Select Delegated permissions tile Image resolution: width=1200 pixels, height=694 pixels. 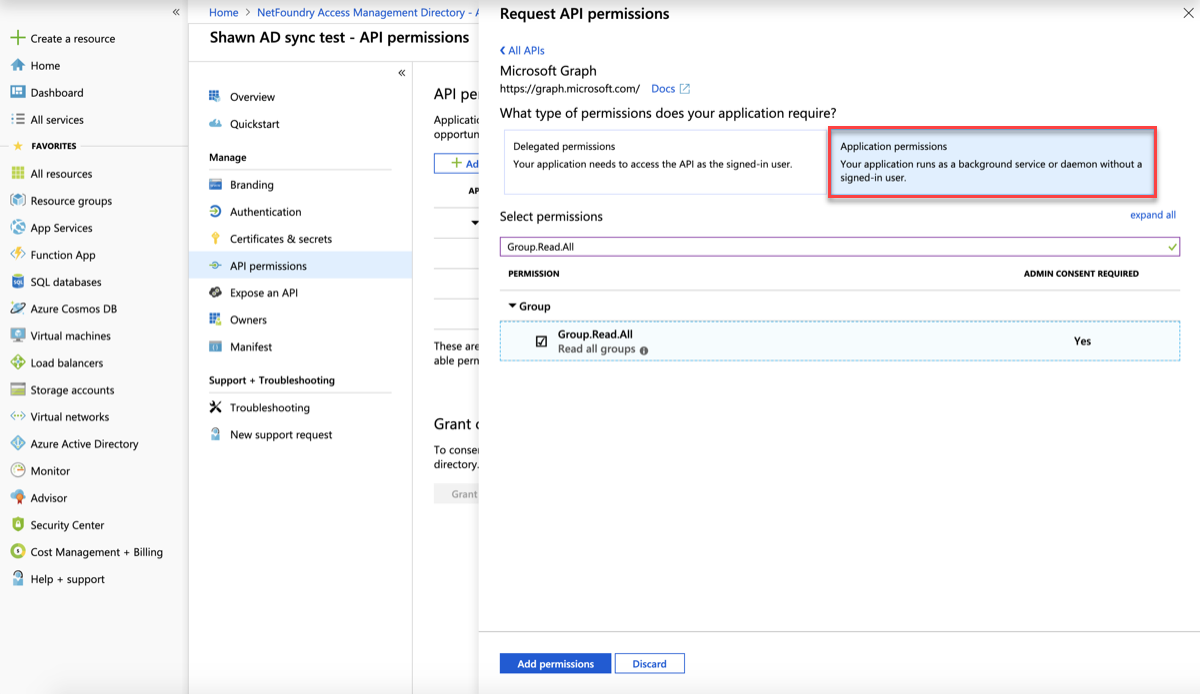click(665, 162)
